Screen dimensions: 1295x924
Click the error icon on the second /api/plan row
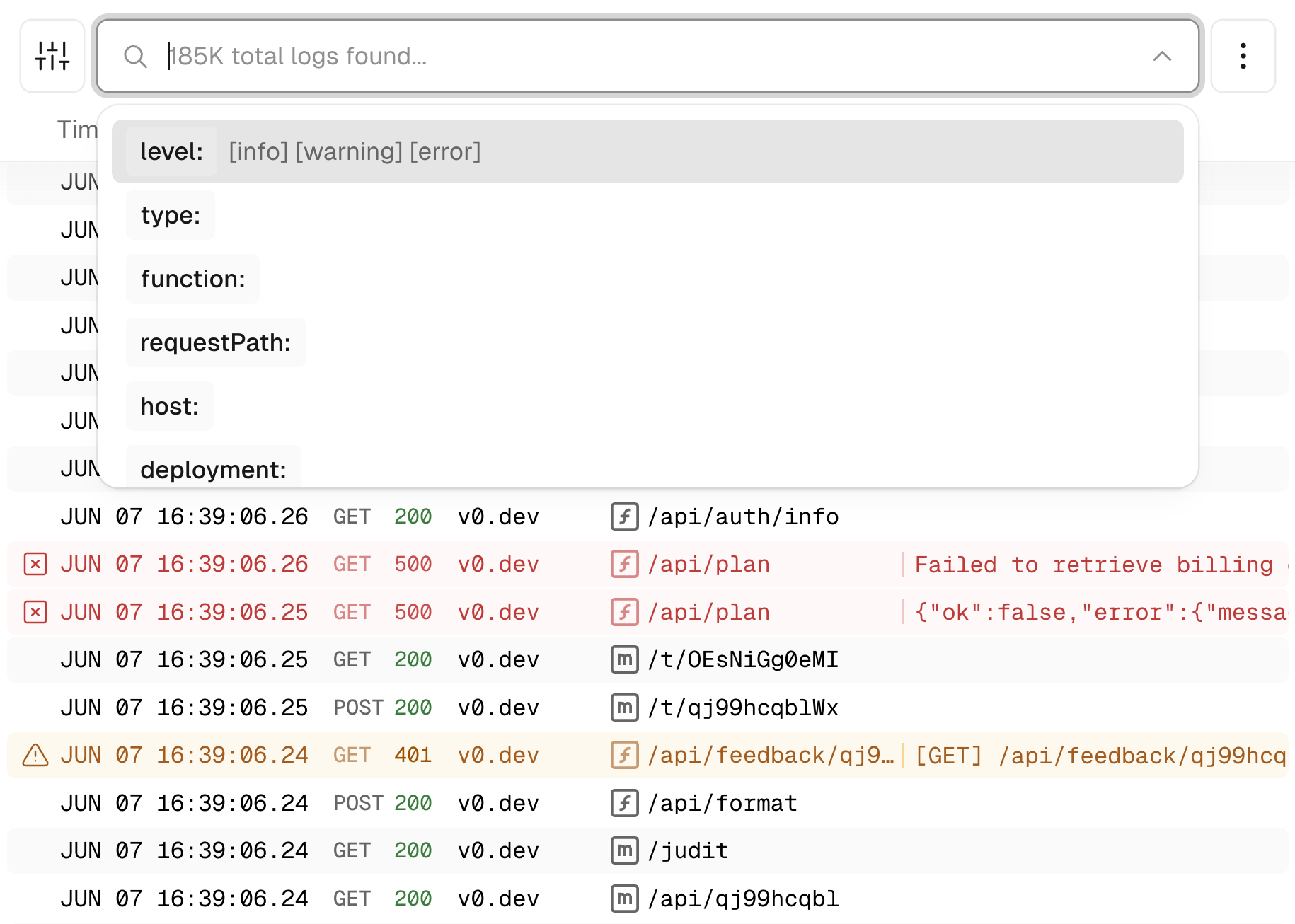(34, 611)
